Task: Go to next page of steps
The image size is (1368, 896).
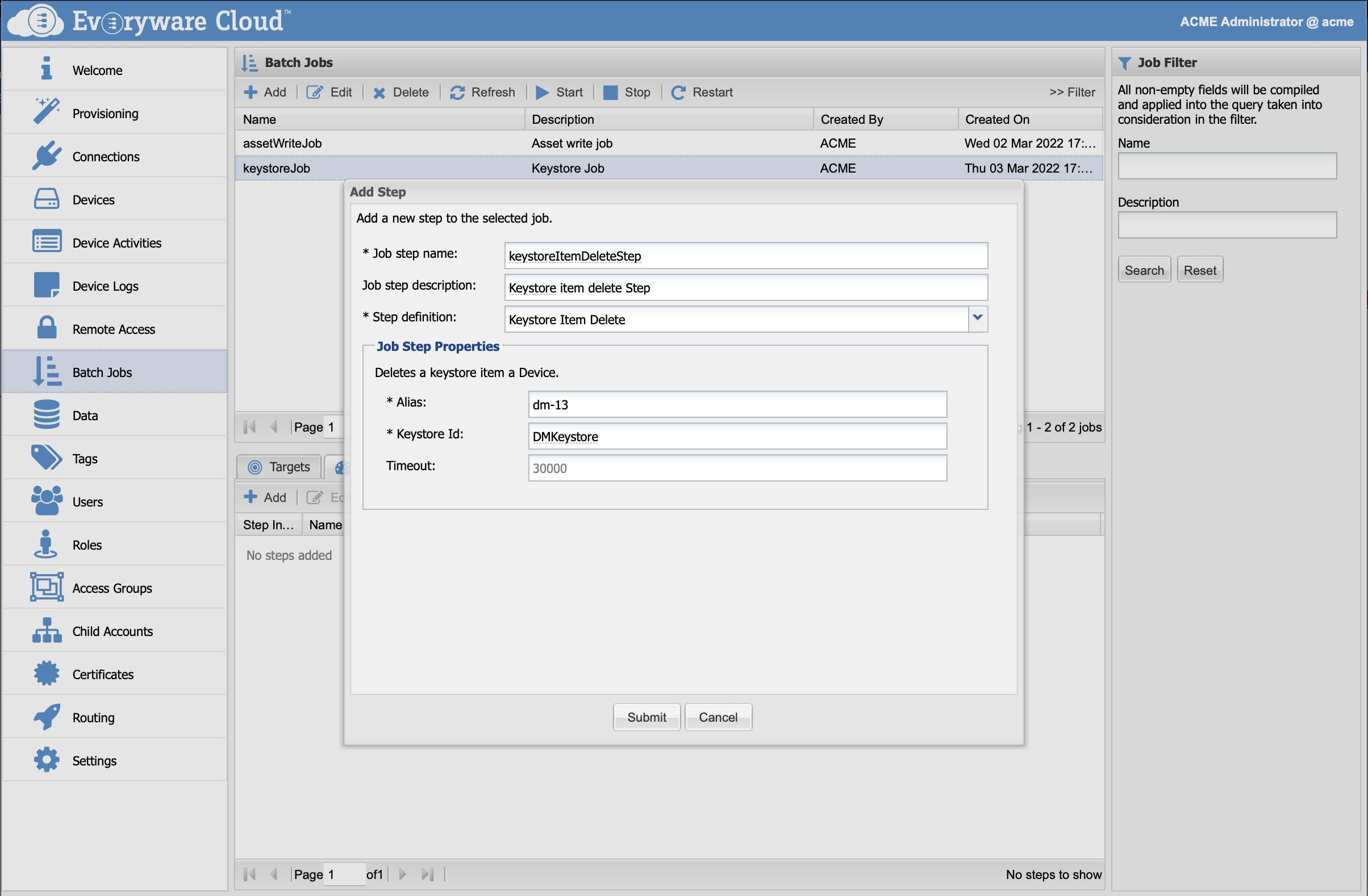Action: click(x=402, y=874)
